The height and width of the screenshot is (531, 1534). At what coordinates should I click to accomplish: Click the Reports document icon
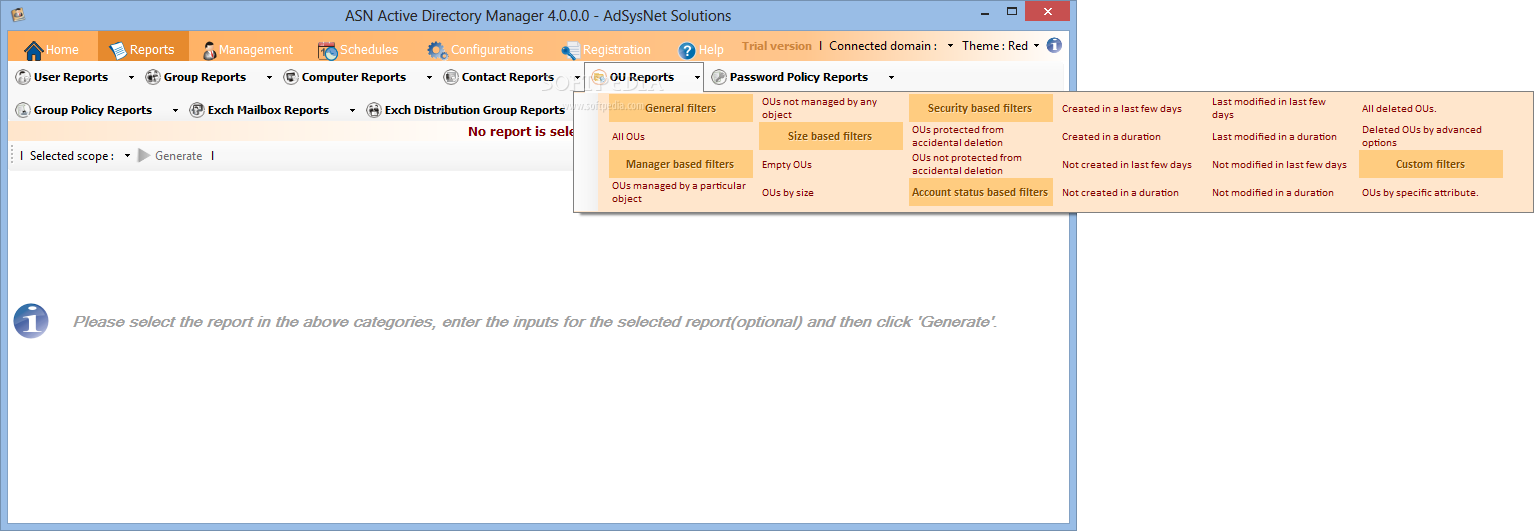point(118,50)
